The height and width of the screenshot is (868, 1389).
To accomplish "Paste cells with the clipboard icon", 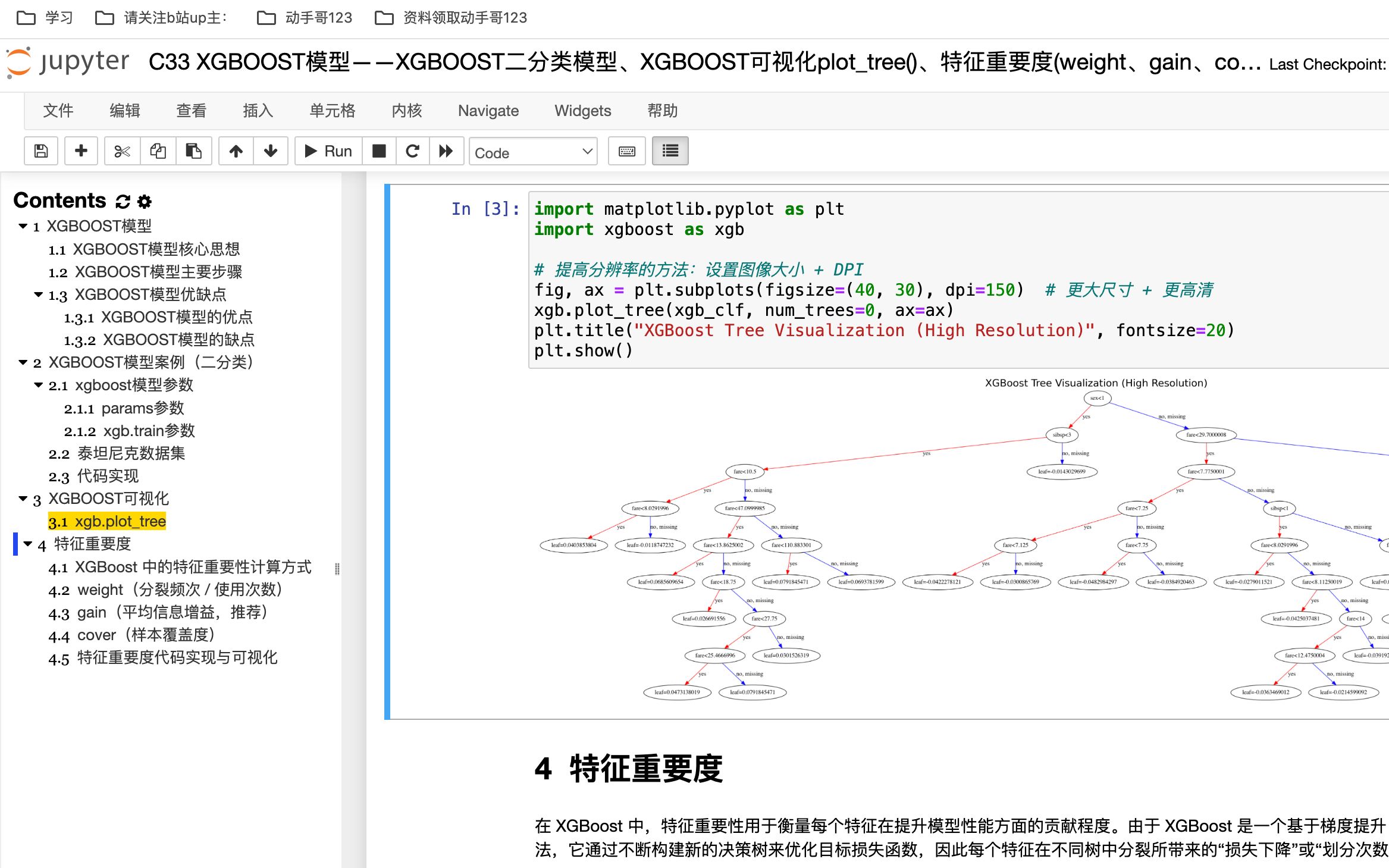I will [x=193, y=151].
